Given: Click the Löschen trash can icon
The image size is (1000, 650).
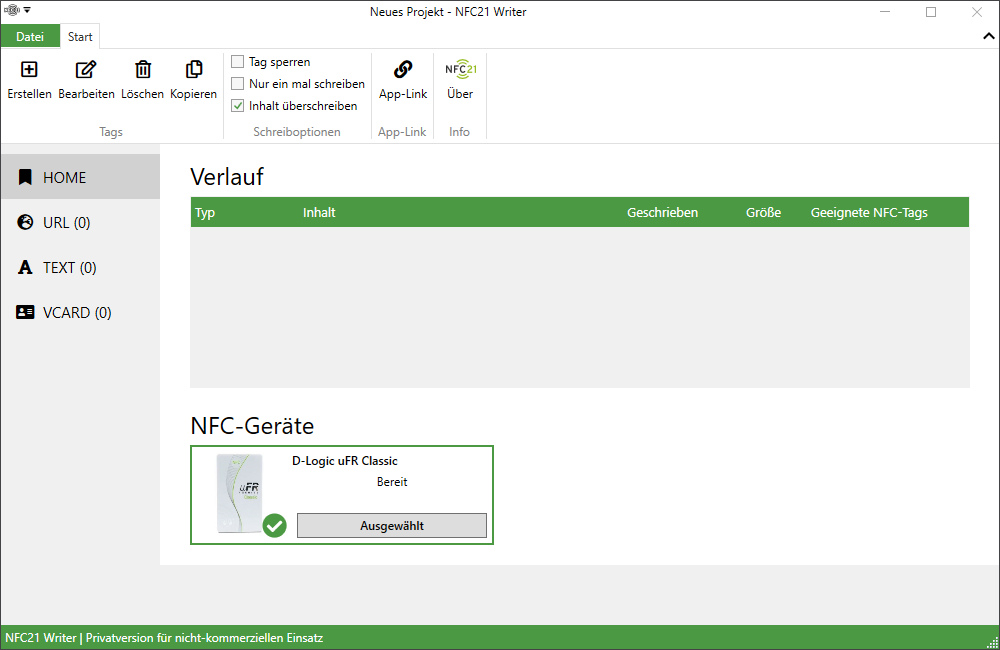Looking at the screenshot, I should click(x=143, y=69).
